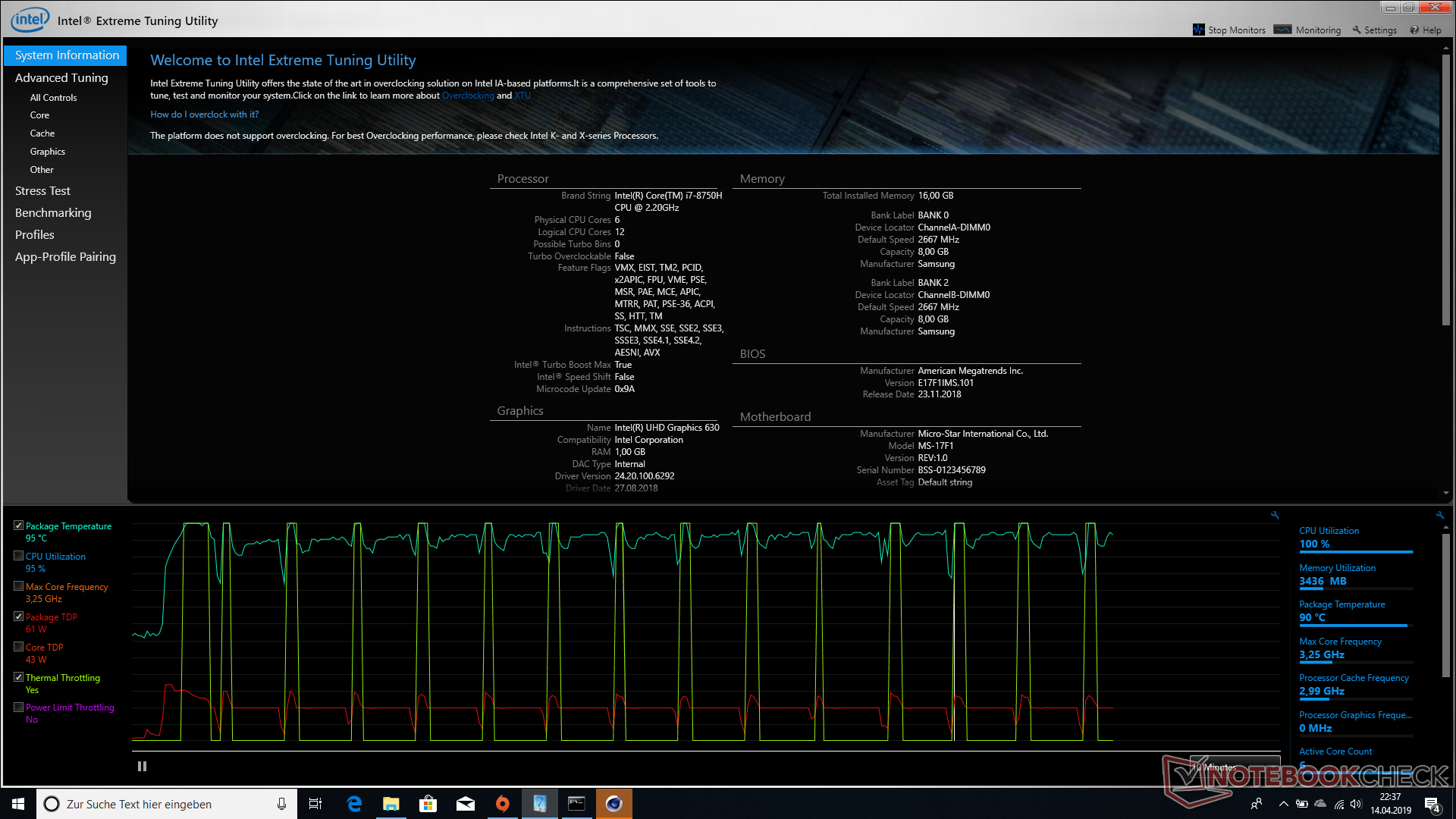Enable the CPU Utilization graph checkbox
Viewport: 1456px width, 819px height.
pyautogui.click(x=19, y=556)
